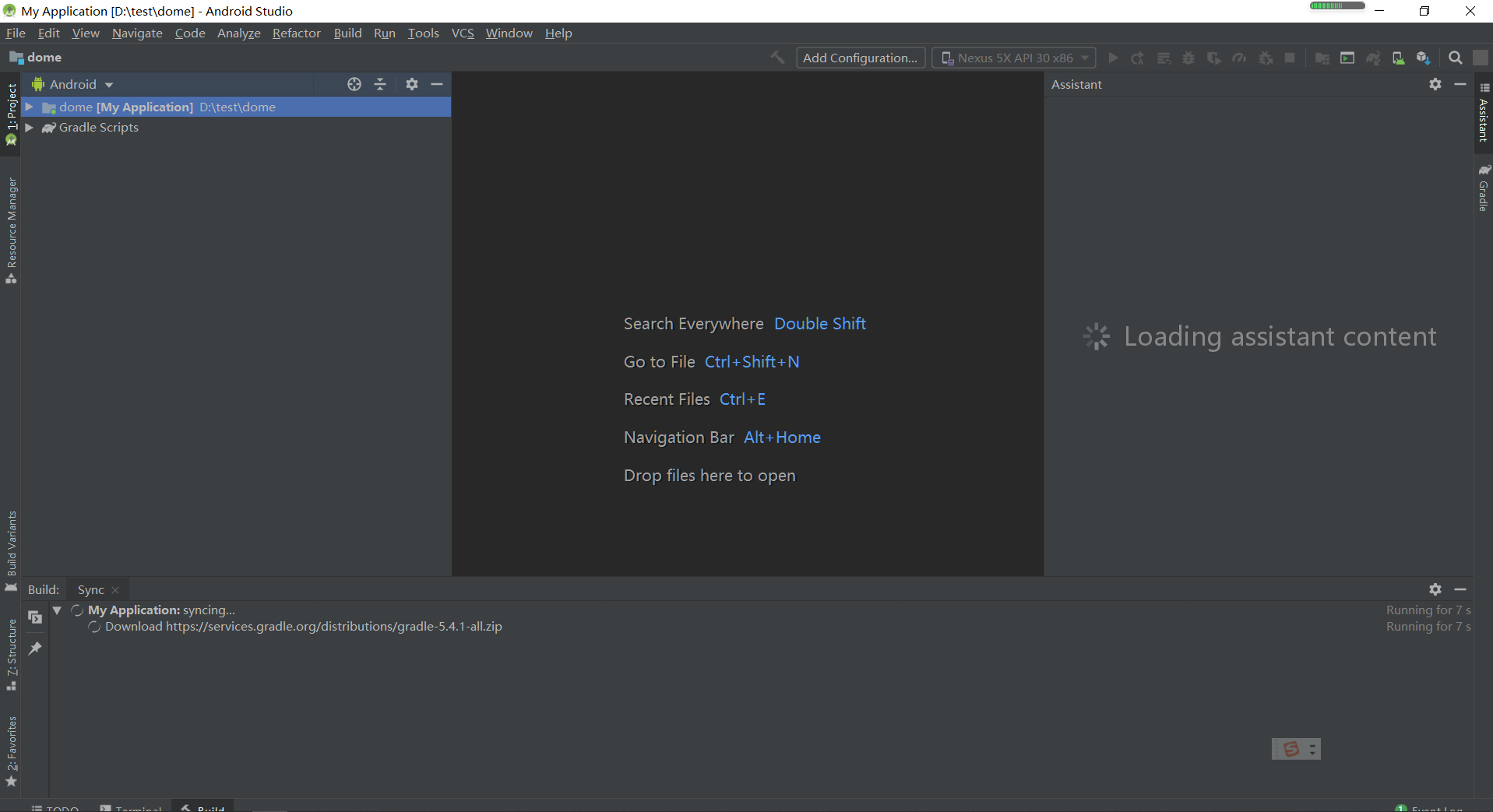
Task: Close the Sync tab
Action: [x=115, y=590]
